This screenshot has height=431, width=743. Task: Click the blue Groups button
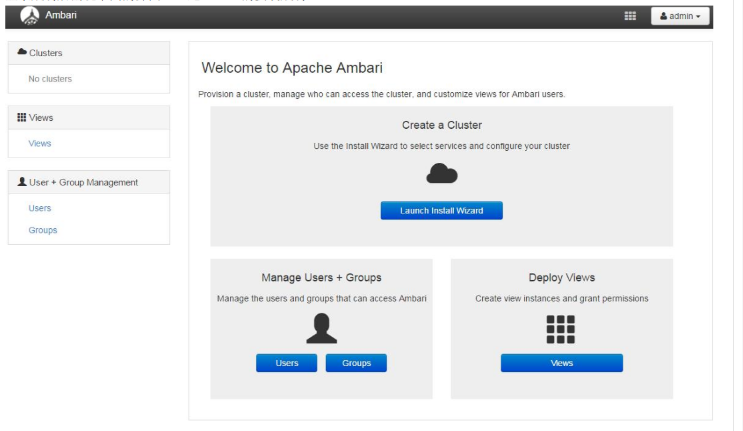pos(356,363)
